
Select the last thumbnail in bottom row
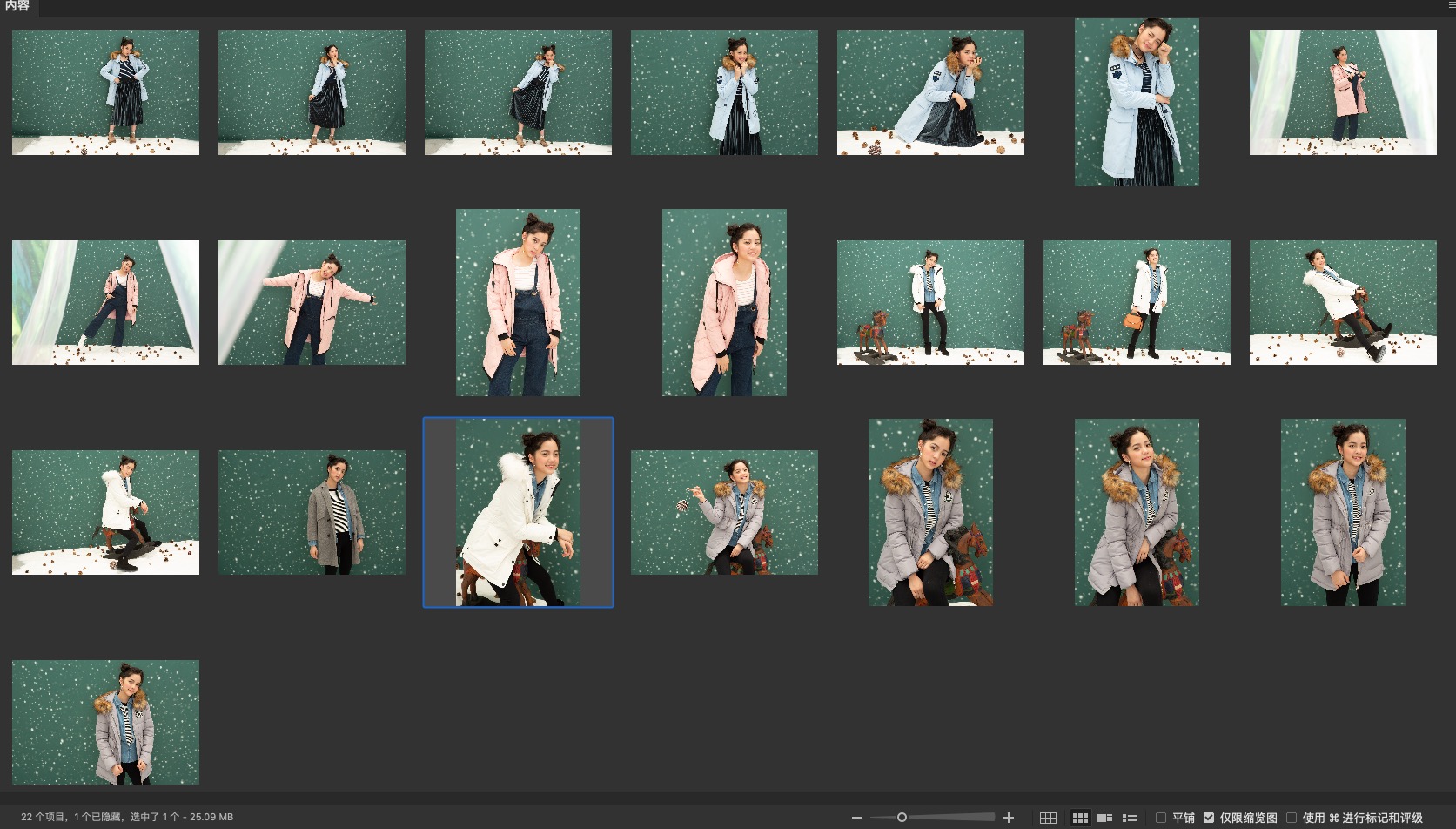105,722
